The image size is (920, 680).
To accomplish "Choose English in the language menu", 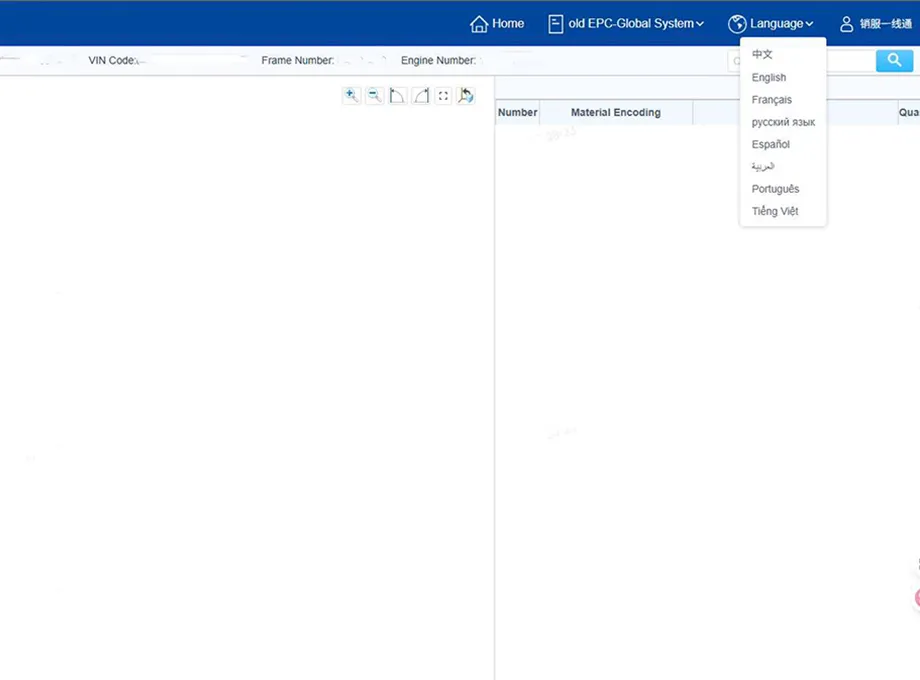I will 769,78.
